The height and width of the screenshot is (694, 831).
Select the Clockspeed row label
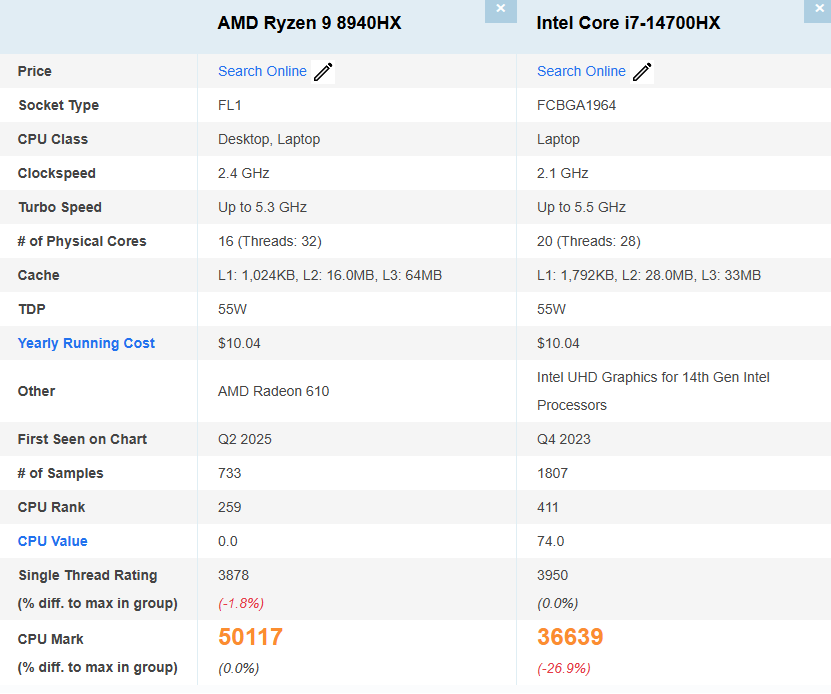[x=57, y=173]
